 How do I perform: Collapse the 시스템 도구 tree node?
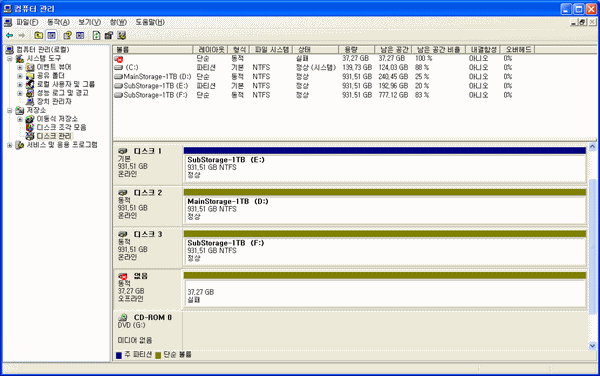(10, 59)
